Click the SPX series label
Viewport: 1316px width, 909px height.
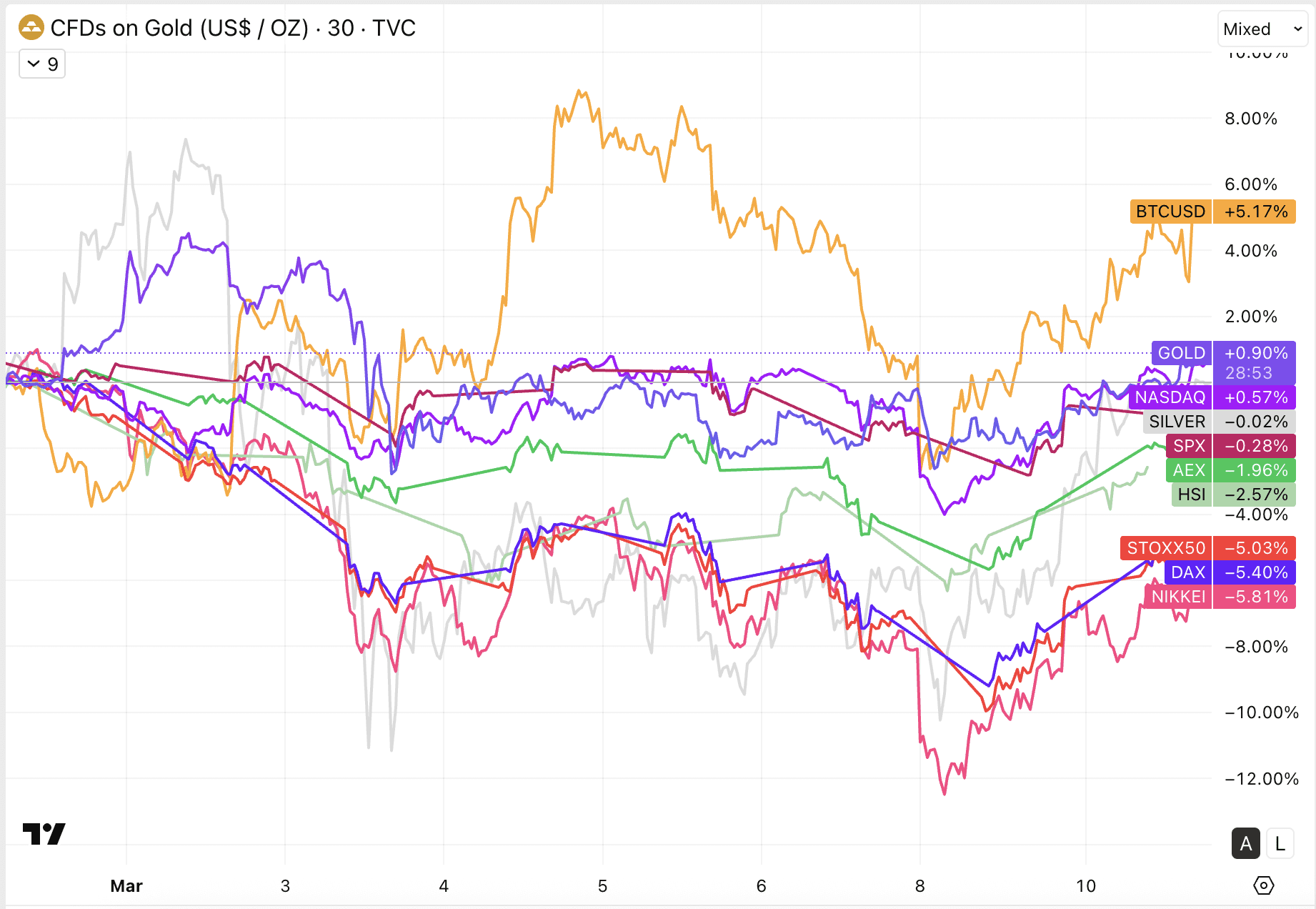(1189, 446)
